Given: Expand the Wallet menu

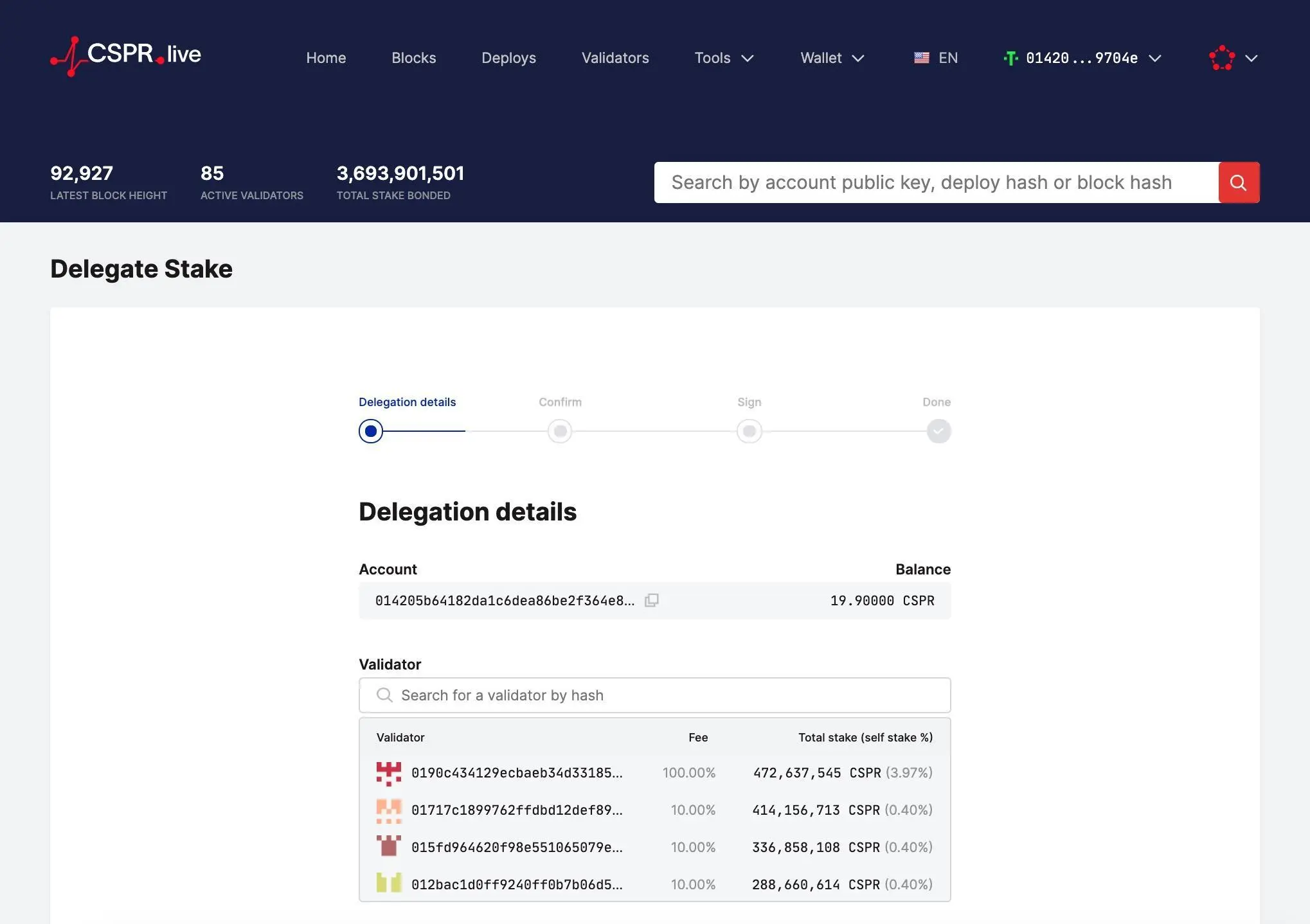Looking at the screenshot, I should pyautogui.click(x=831, y=58).
